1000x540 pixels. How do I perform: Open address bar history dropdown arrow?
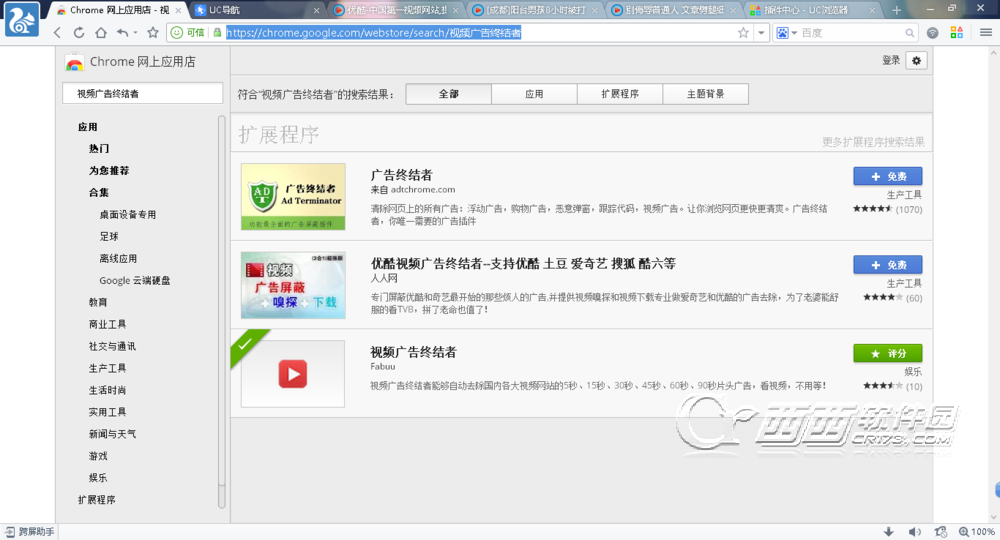tap(761, 33)
